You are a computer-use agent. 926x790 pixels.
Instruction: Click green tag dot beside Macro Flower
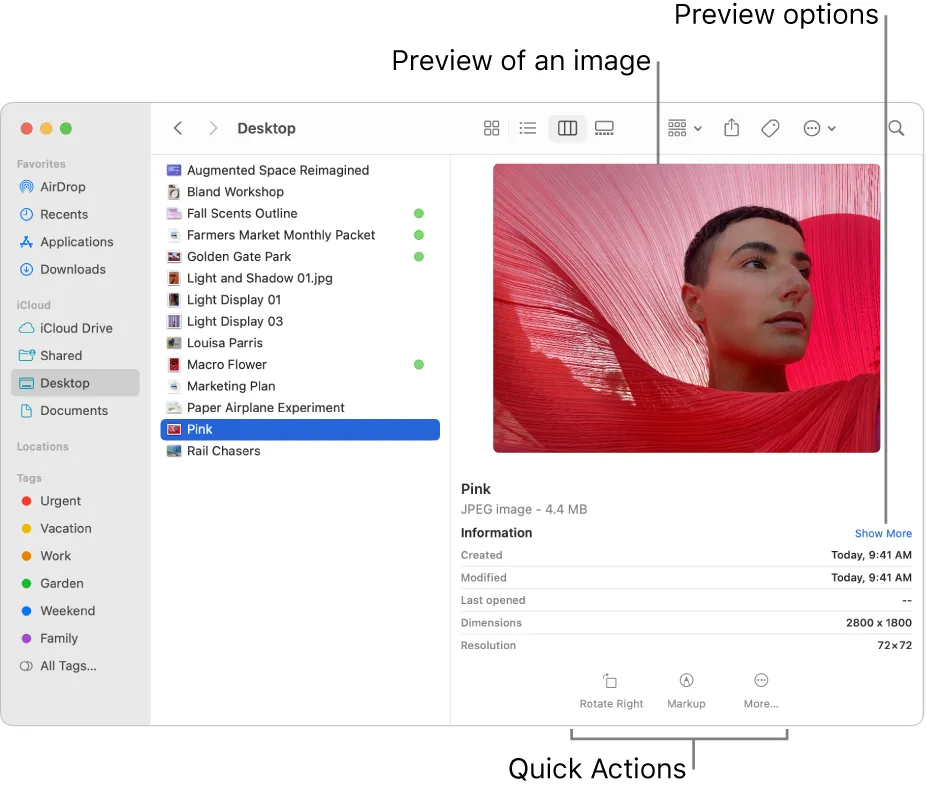(x=419, y=364)
